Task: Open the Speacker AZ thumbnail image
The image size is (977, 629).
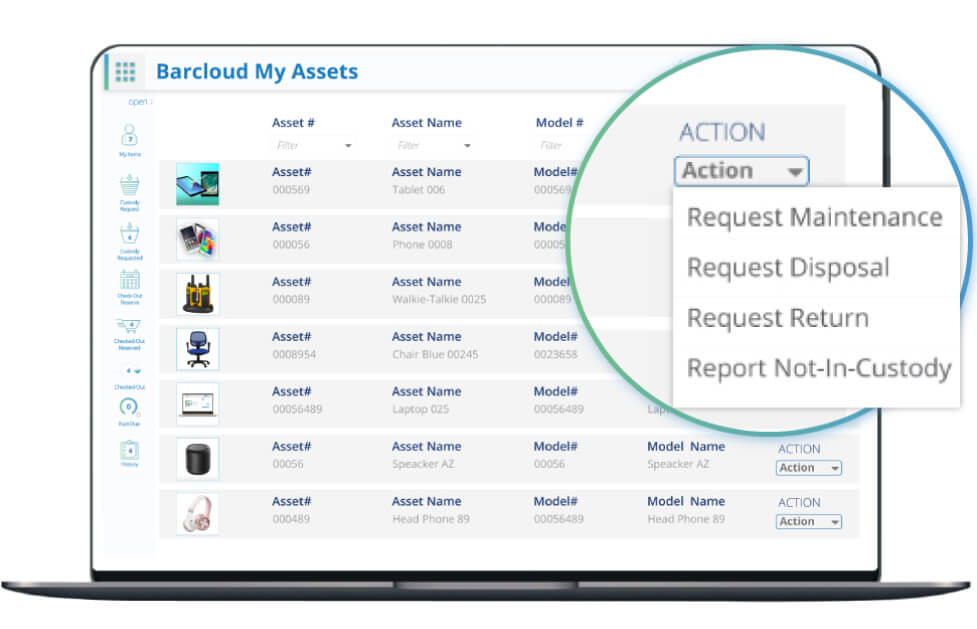Action: tap(198, 459)
